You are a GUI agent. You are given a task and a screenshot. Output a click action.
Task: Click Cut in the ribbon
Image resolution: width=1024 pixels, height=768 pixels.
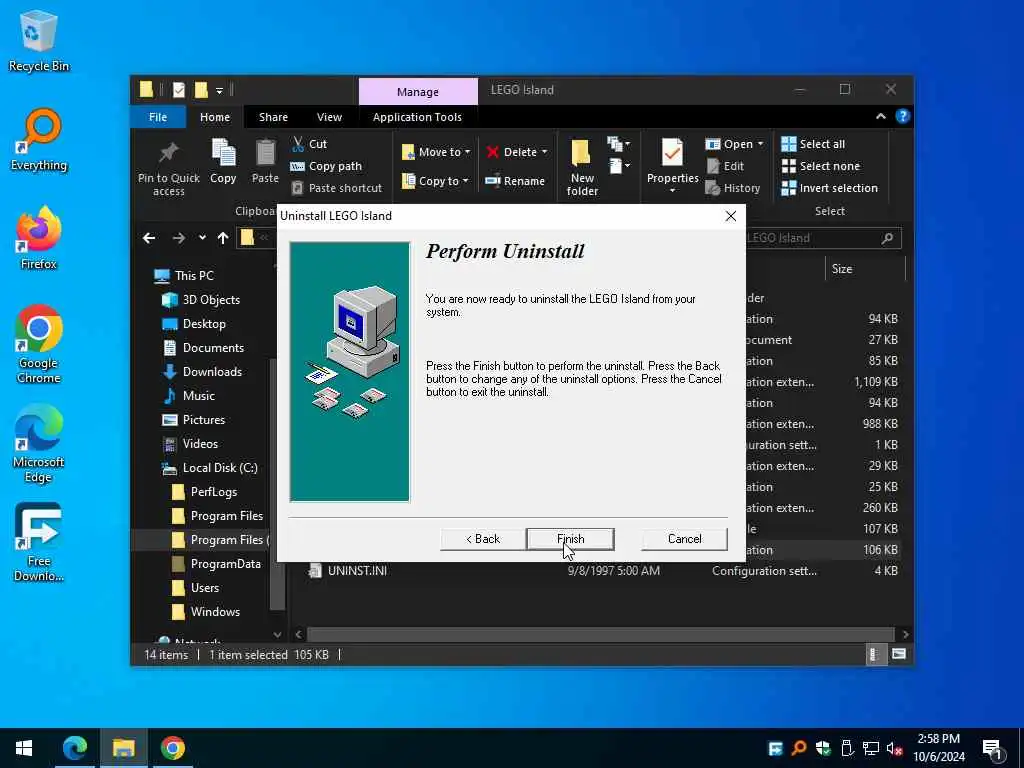309,144
